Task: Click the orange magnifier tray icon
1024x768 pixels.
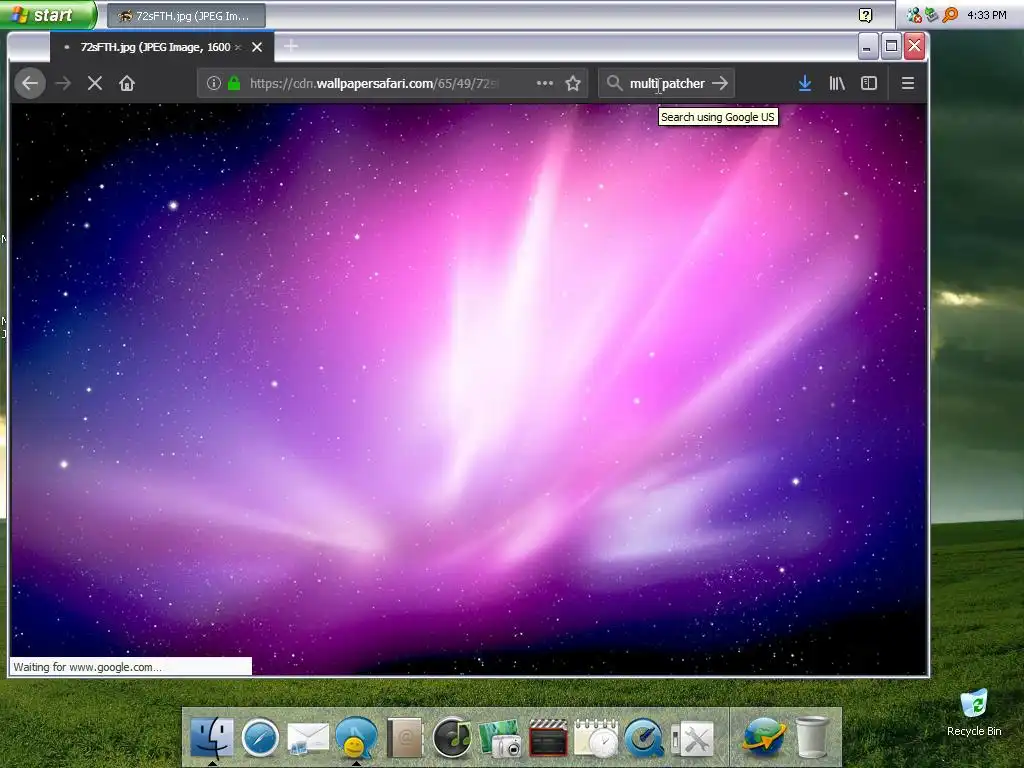Action: pos(950,14)
